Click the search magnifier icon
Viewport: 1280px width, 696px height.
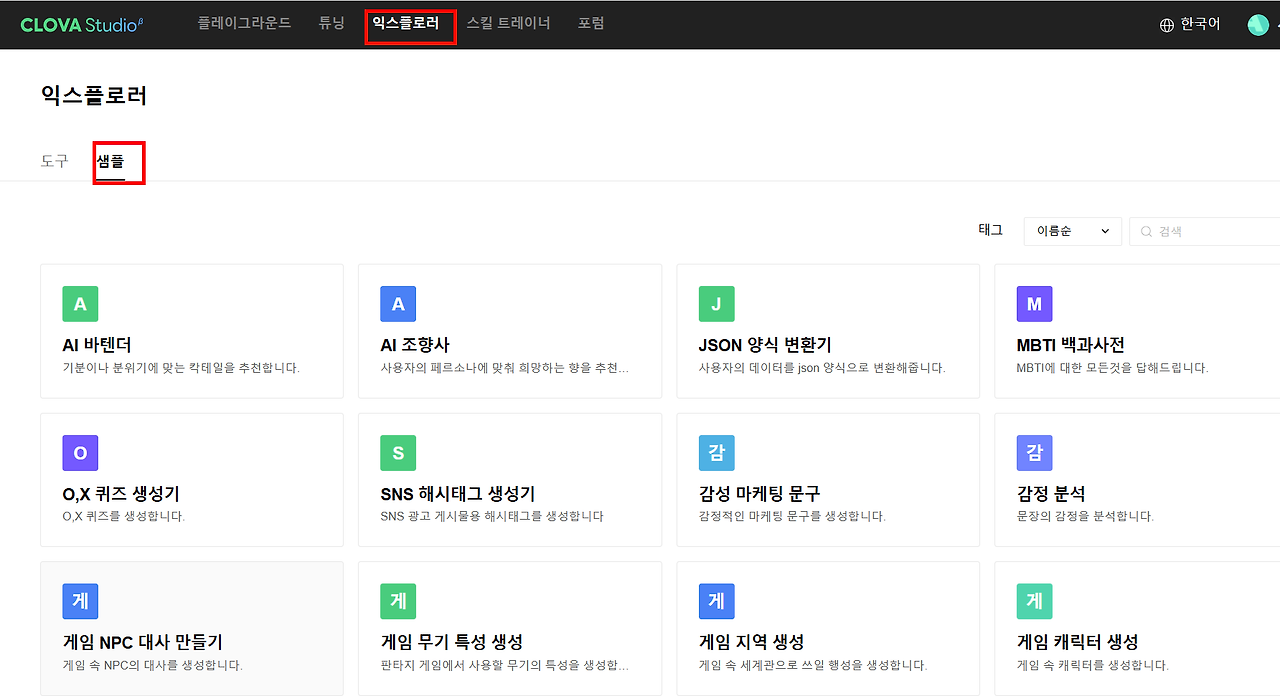(1146, 232)
